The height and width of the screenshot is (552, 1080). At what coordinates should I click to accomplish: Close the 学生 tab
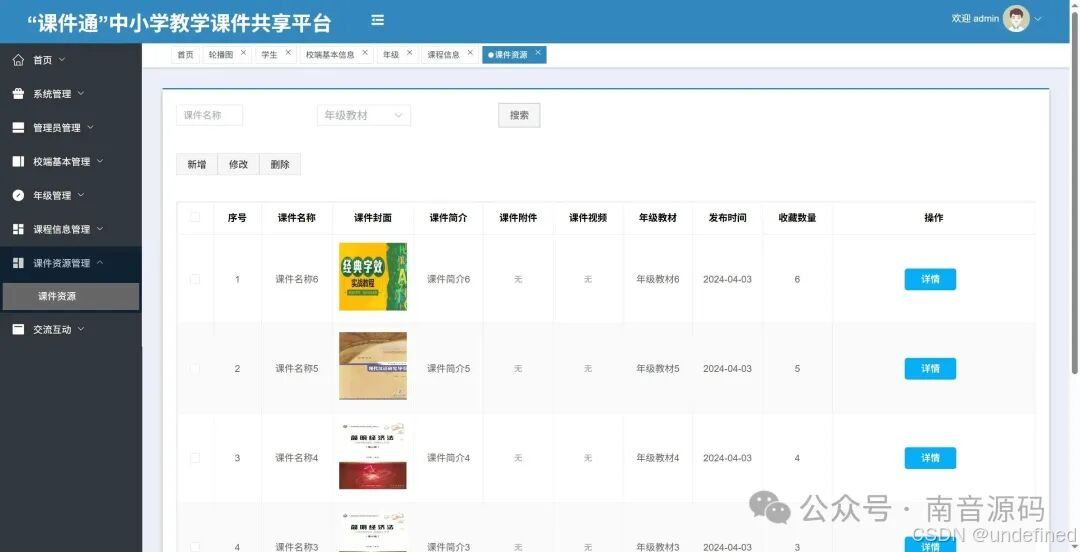point(288,52)
